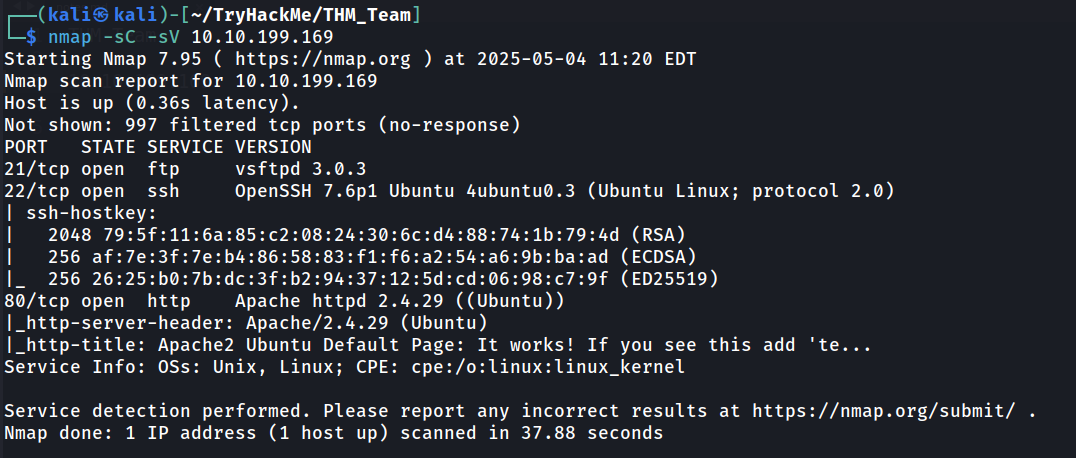Click the RSA host key fingerprint line
The image size is (1076, 458).
coord(345,235)
